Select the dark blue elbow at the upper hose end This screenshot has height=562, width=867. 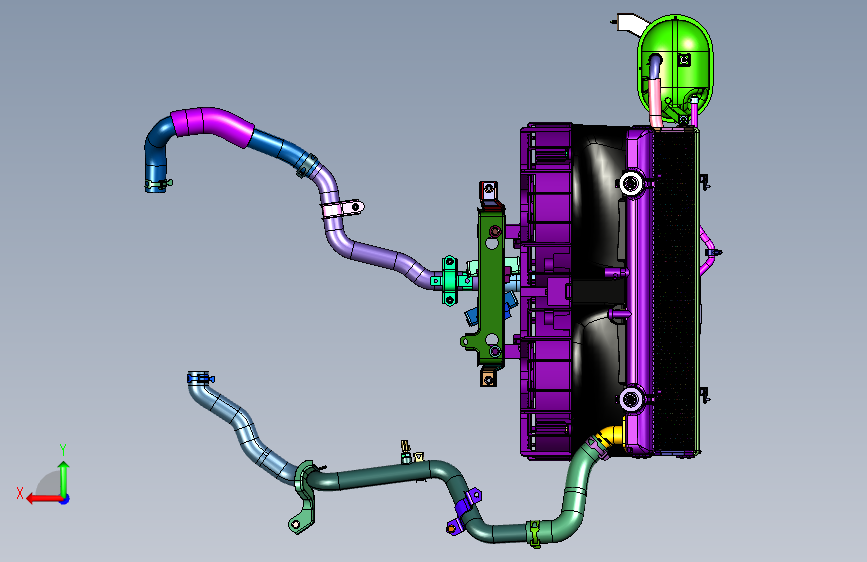[x=158, y=149]
